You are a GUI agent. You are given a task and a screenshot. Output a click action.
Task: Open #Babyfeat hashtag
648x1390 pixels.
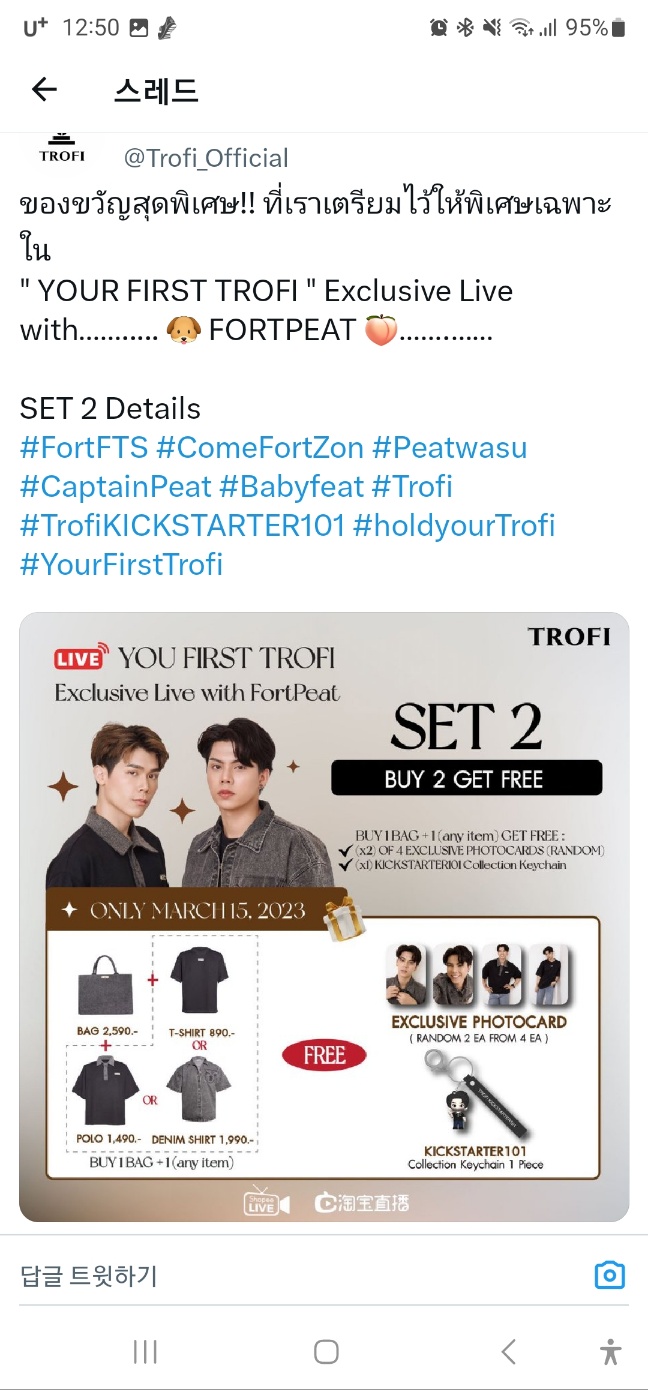click(x=292, y=486)
